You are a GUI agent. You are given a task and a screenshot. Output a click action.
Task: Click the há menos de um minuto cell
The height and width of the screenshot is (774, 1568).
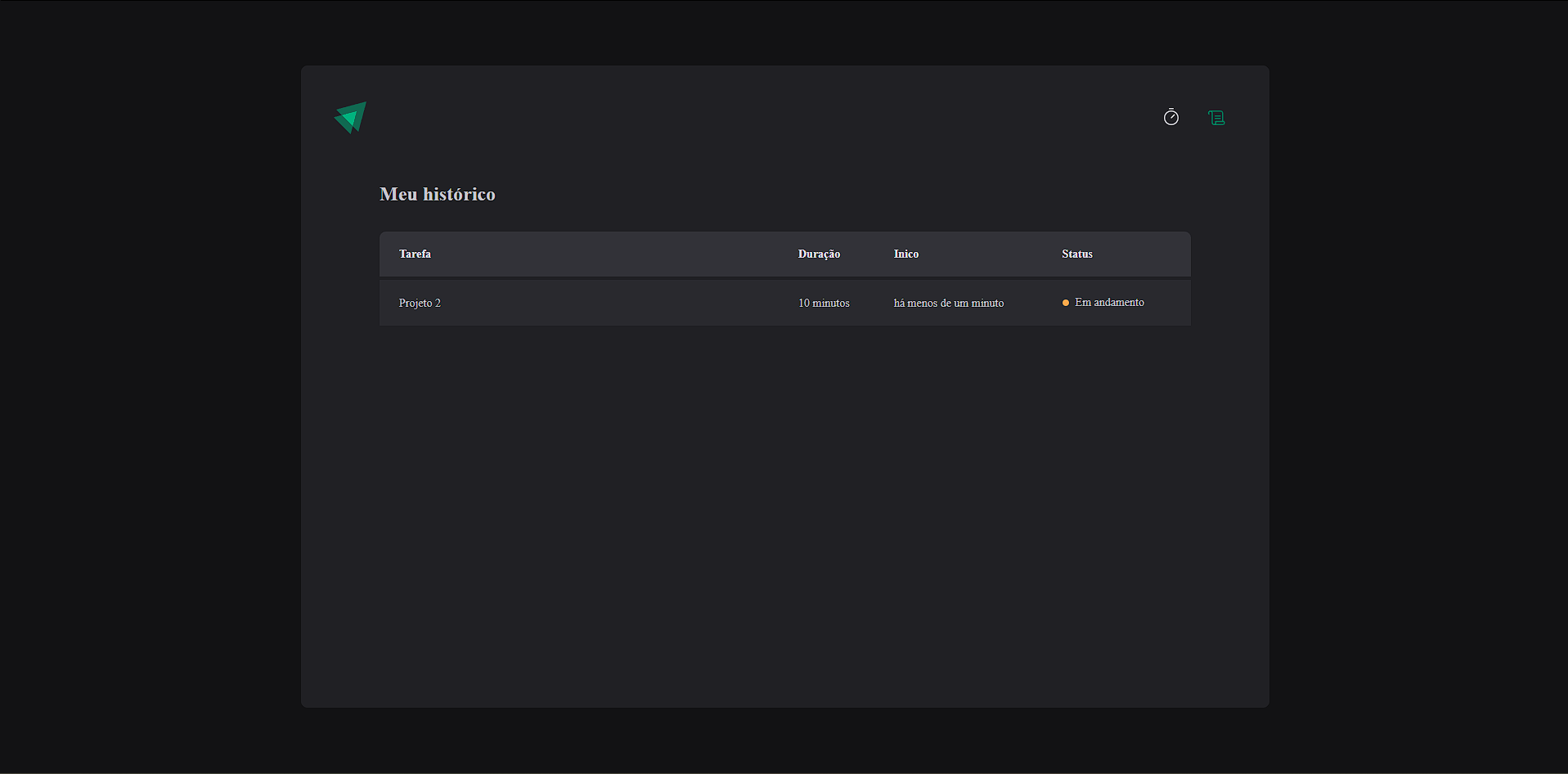point(949,303)
